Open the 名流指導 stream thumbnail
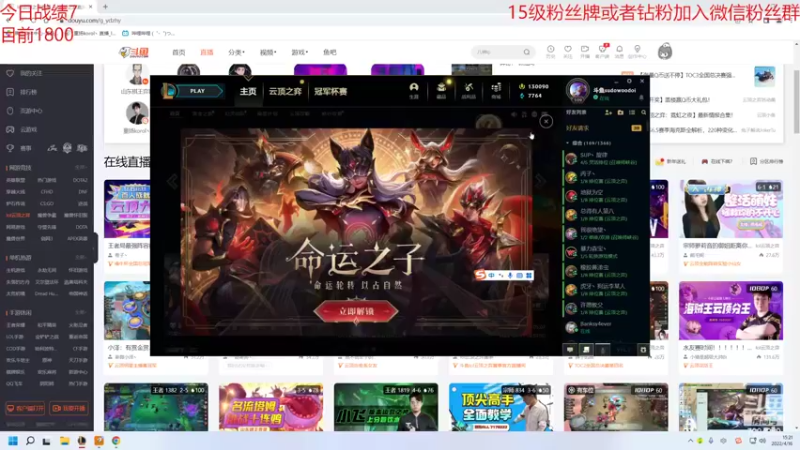The width and height of the screenshot is (800, 450). pyautogui.click(x=271, y=407)
